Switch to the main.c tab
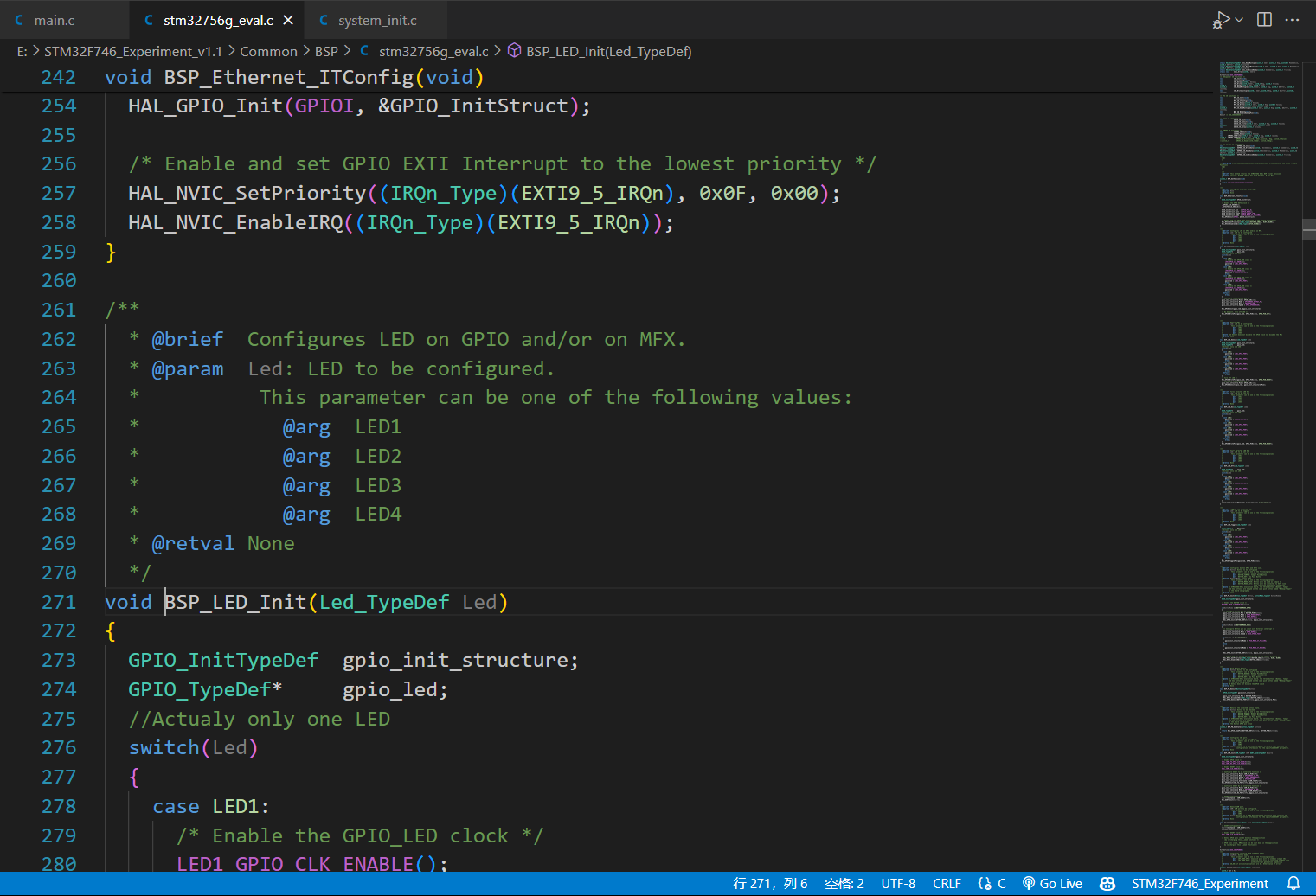This screenshot has height=896, width=1316. pyautogui.click(x=55, y=20)
